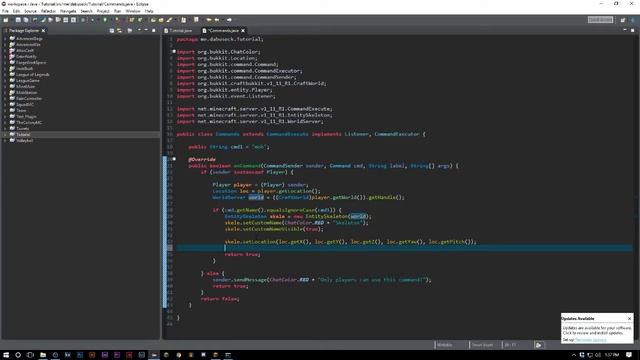Open the Java perspective icon at top right

(x=633, y=20)
